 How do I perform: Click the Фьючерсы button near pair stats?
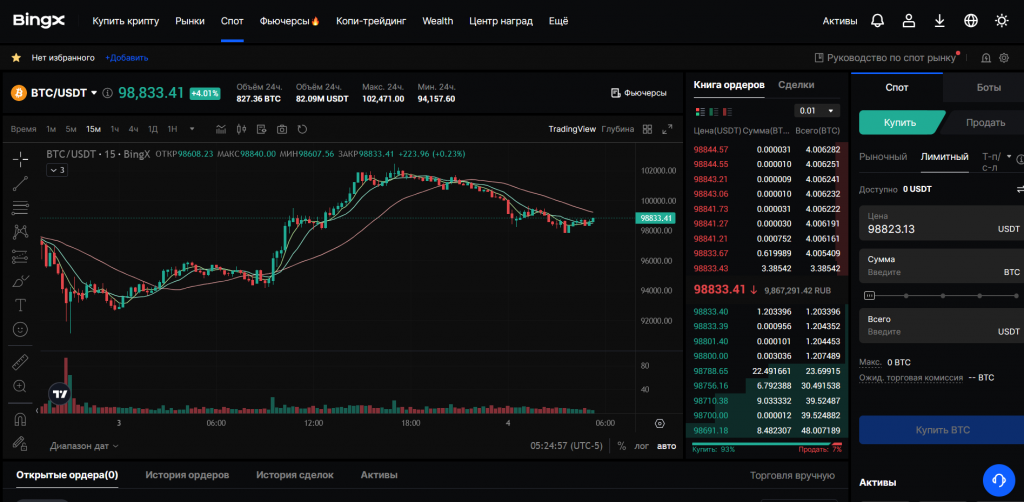[x=639, y=93]
